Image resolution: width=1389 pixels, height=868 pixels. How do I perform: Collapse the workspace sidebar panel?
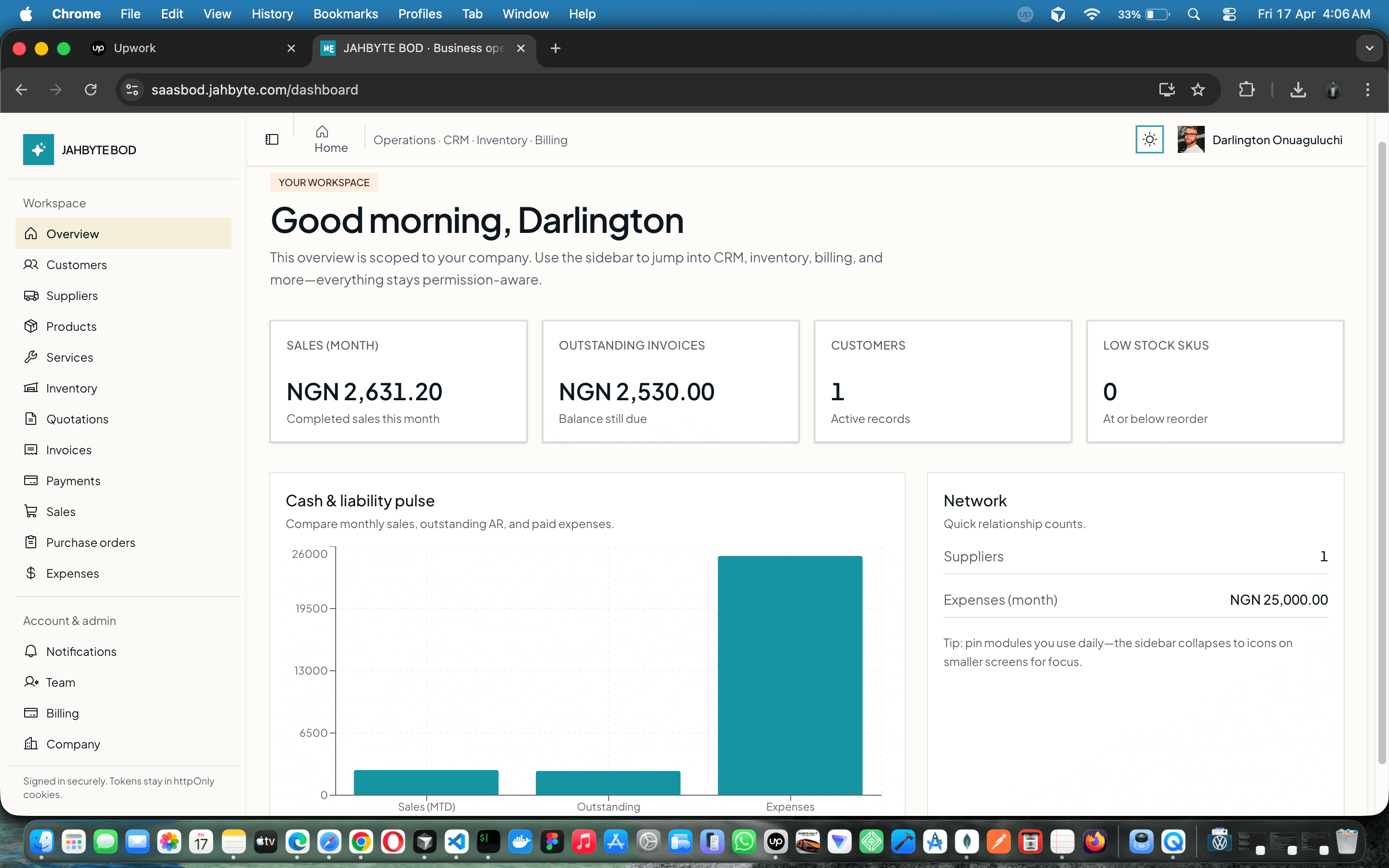(x=272, y=138)
